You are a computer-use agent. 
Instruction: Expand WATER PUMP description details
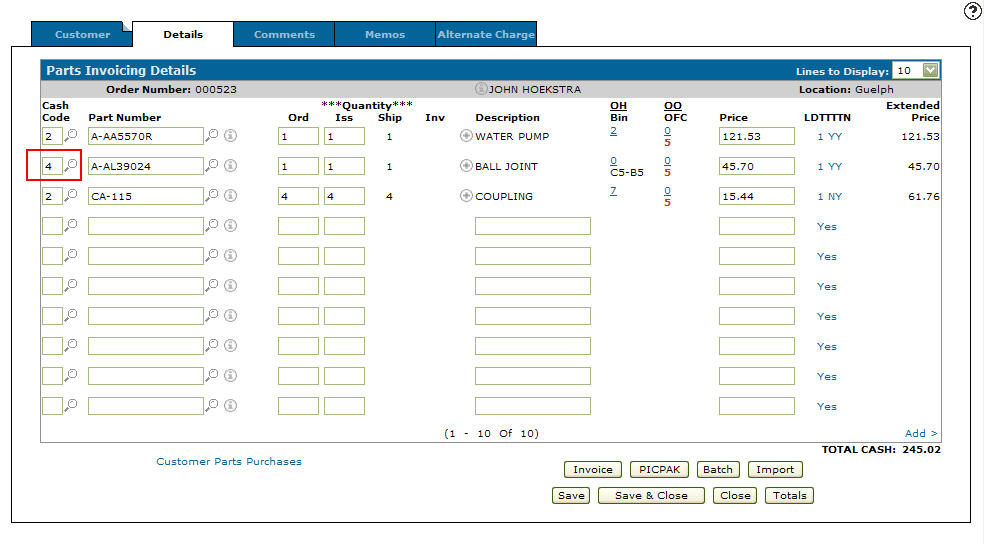click(466, 136)
